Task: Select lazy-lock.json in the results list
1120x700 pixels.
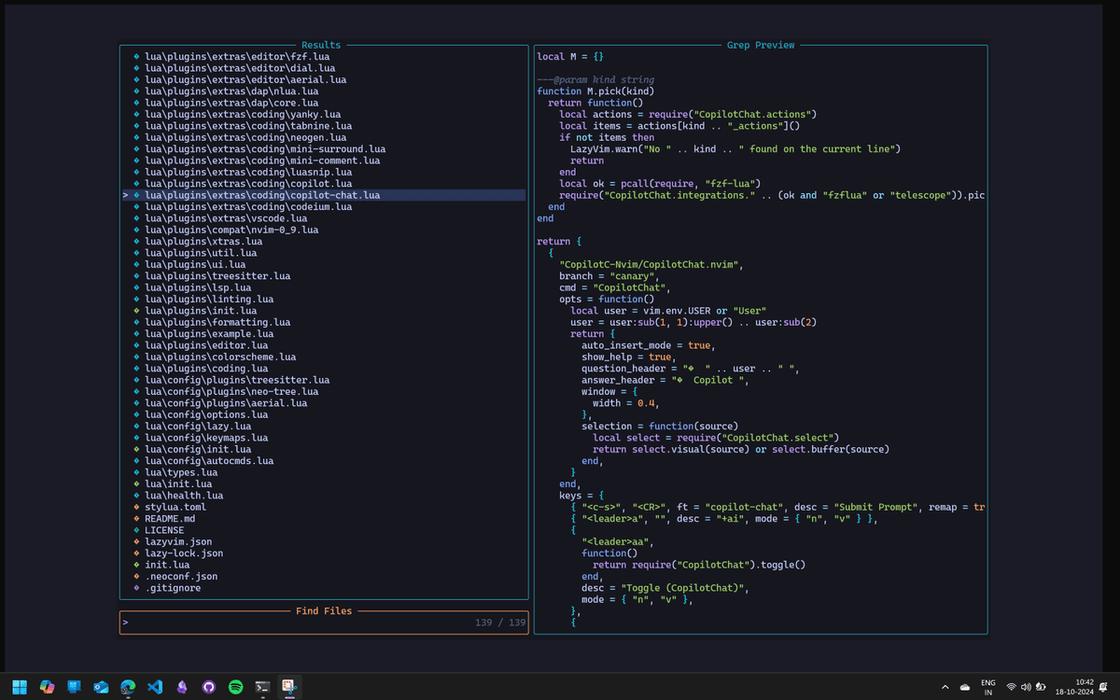Action: click(184, 553)
